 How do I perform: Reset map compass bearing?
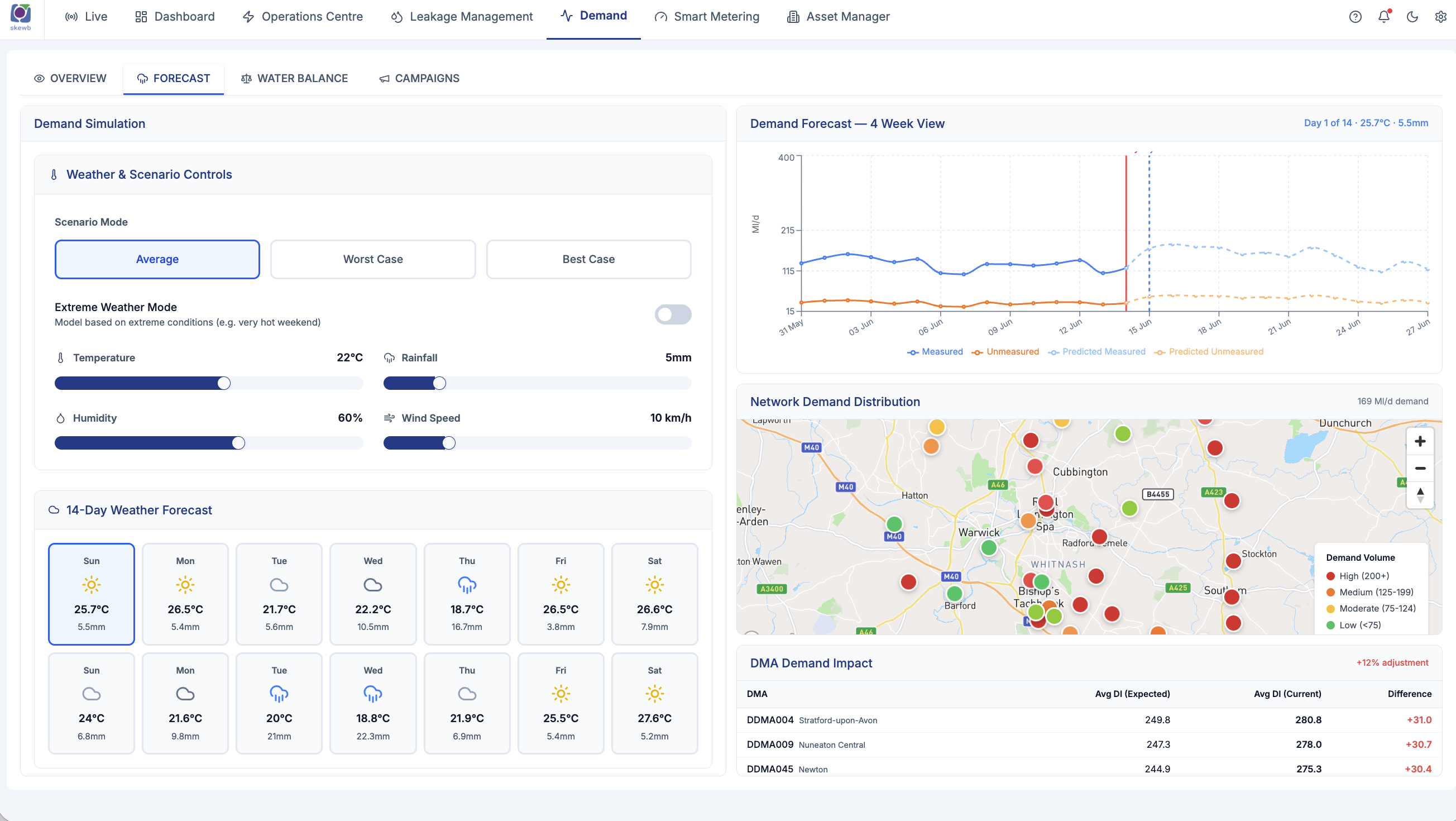tap(1420, 495)
